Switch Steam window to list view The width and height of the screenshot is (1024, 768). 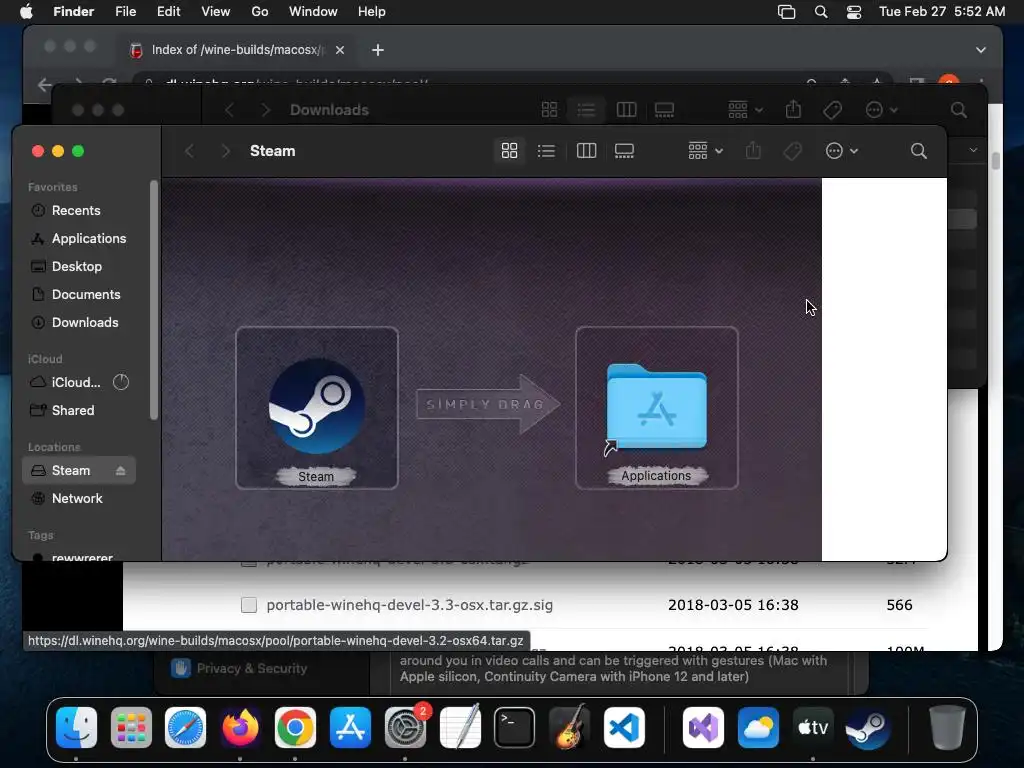546,151
